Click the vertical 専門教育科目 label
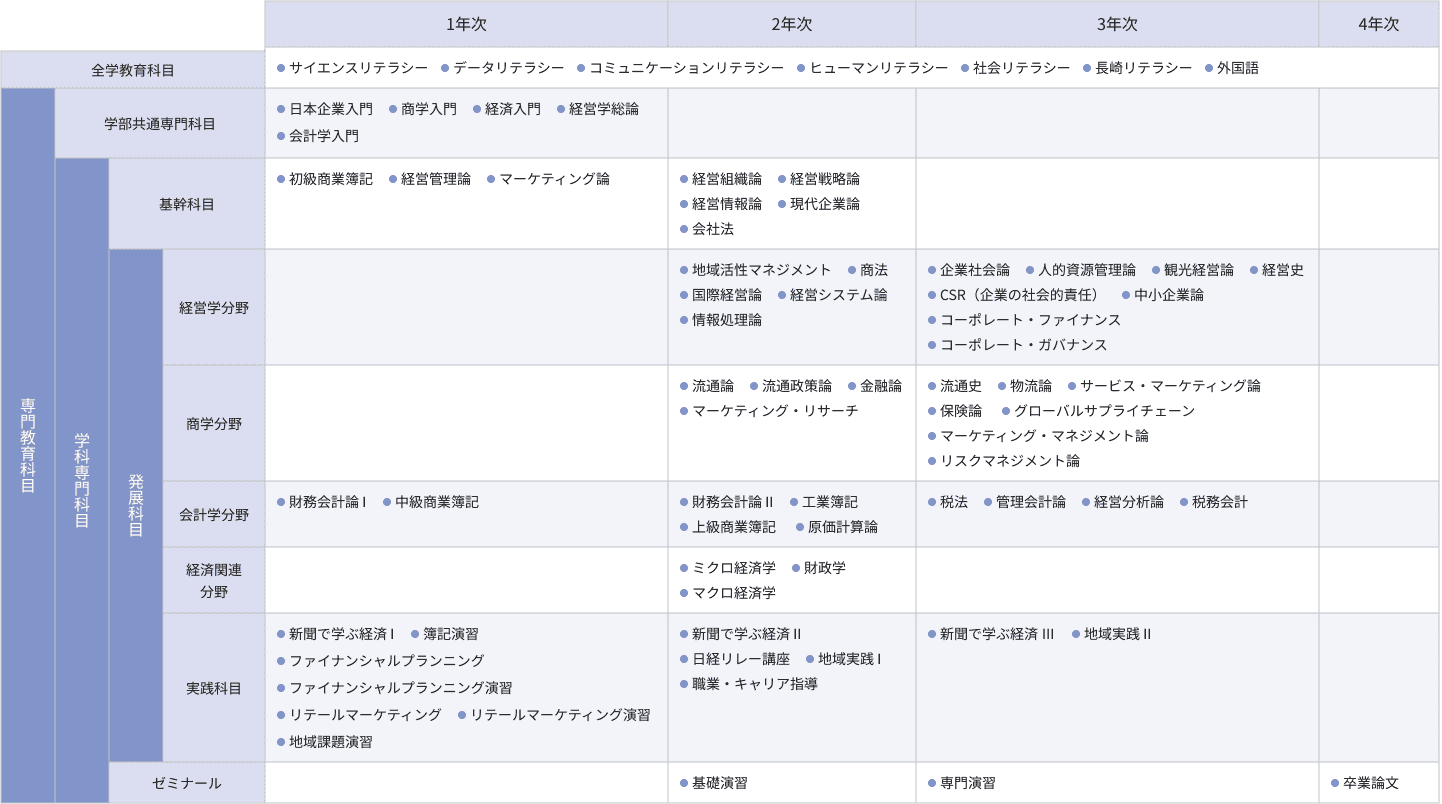Viewport: 1442px width, 804px height. point(28,446)
